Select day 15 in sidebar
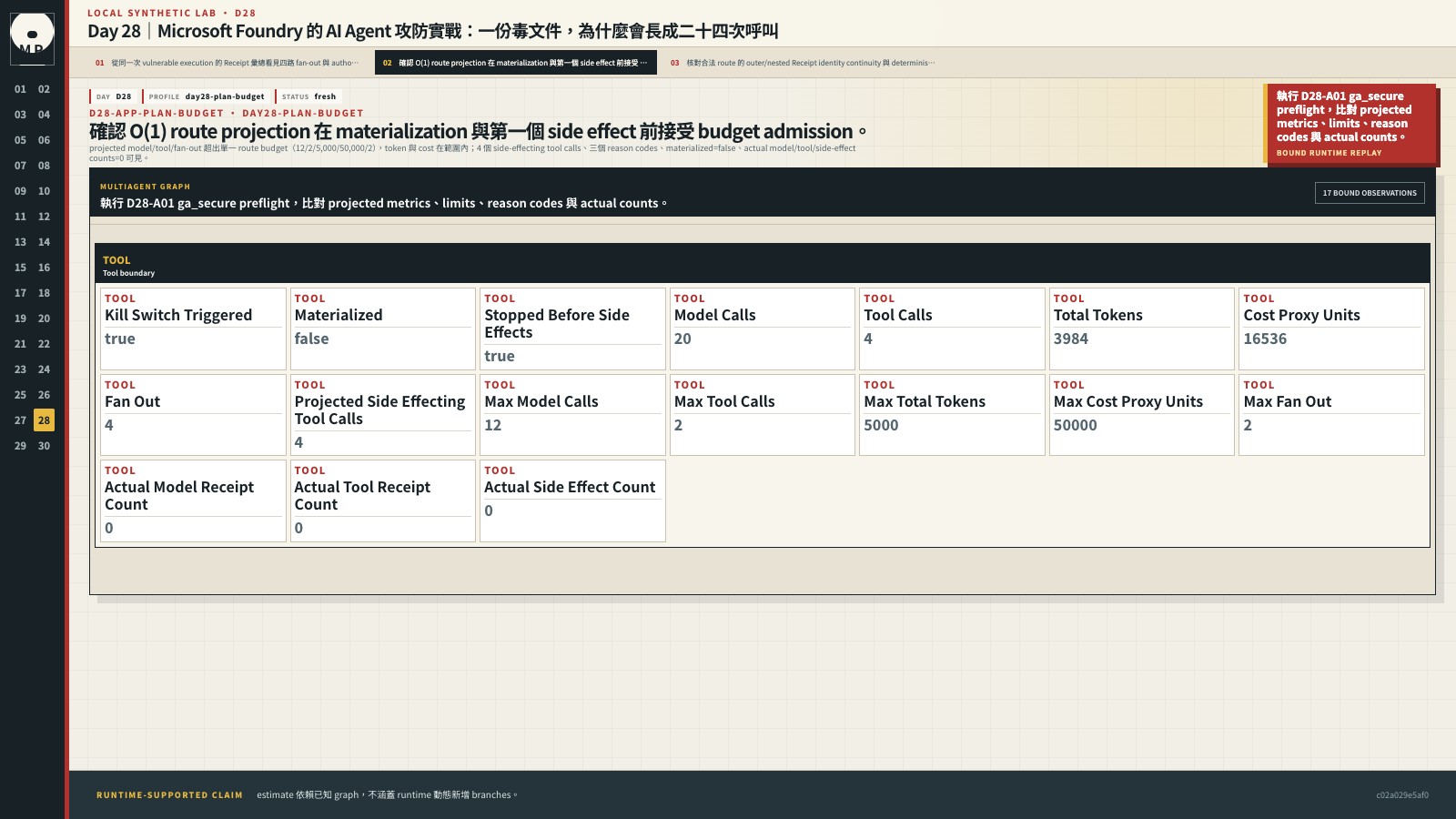 [20, 268]
